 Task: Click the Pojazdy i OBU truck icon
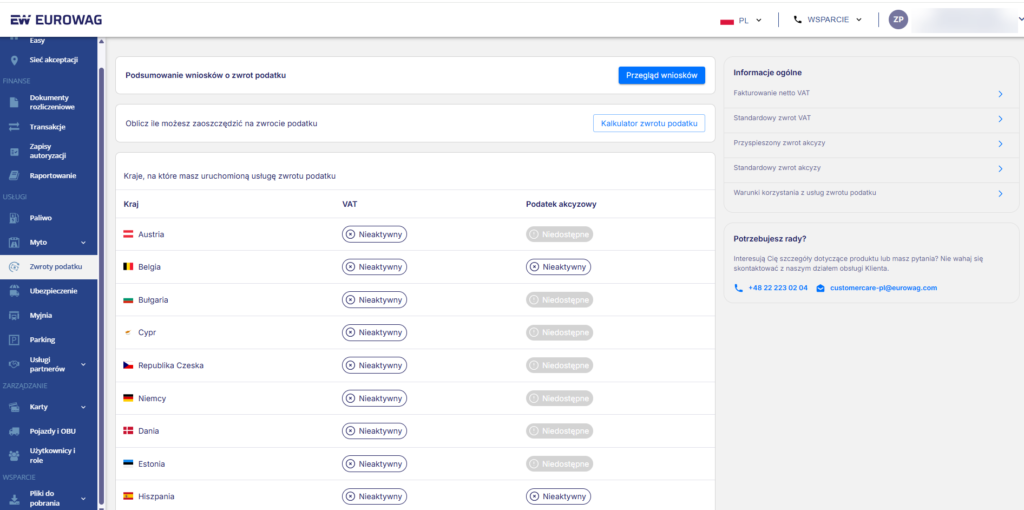(x=14, y=431)
